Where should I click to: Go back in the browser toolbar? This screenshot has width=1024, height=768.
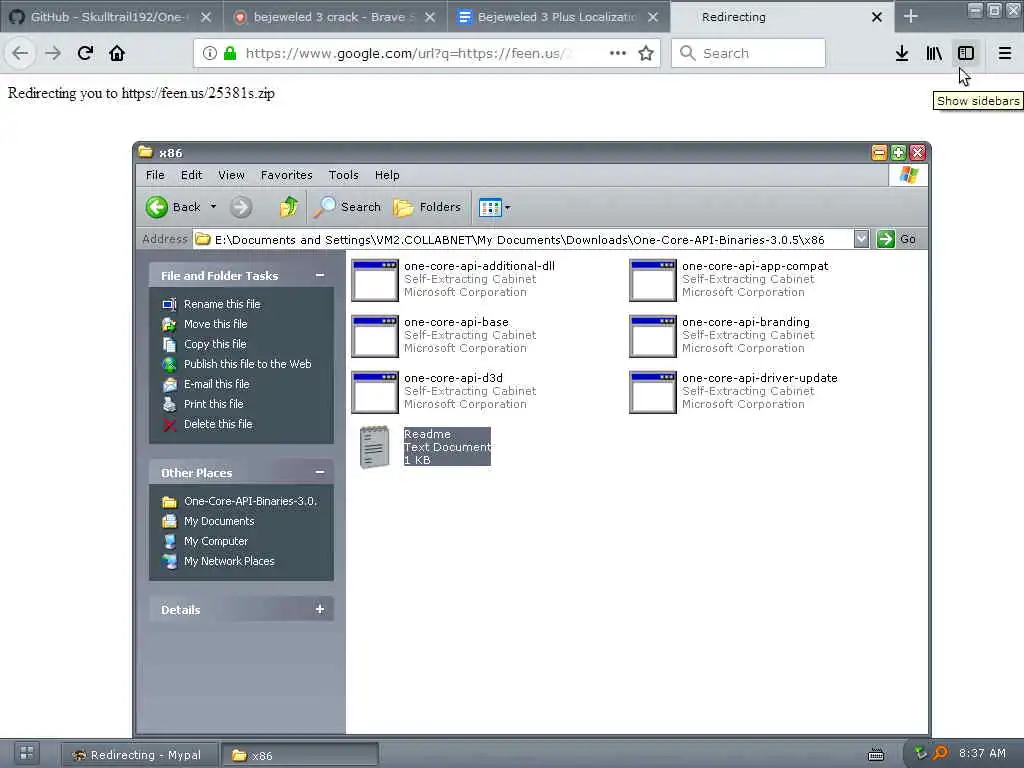20,53
